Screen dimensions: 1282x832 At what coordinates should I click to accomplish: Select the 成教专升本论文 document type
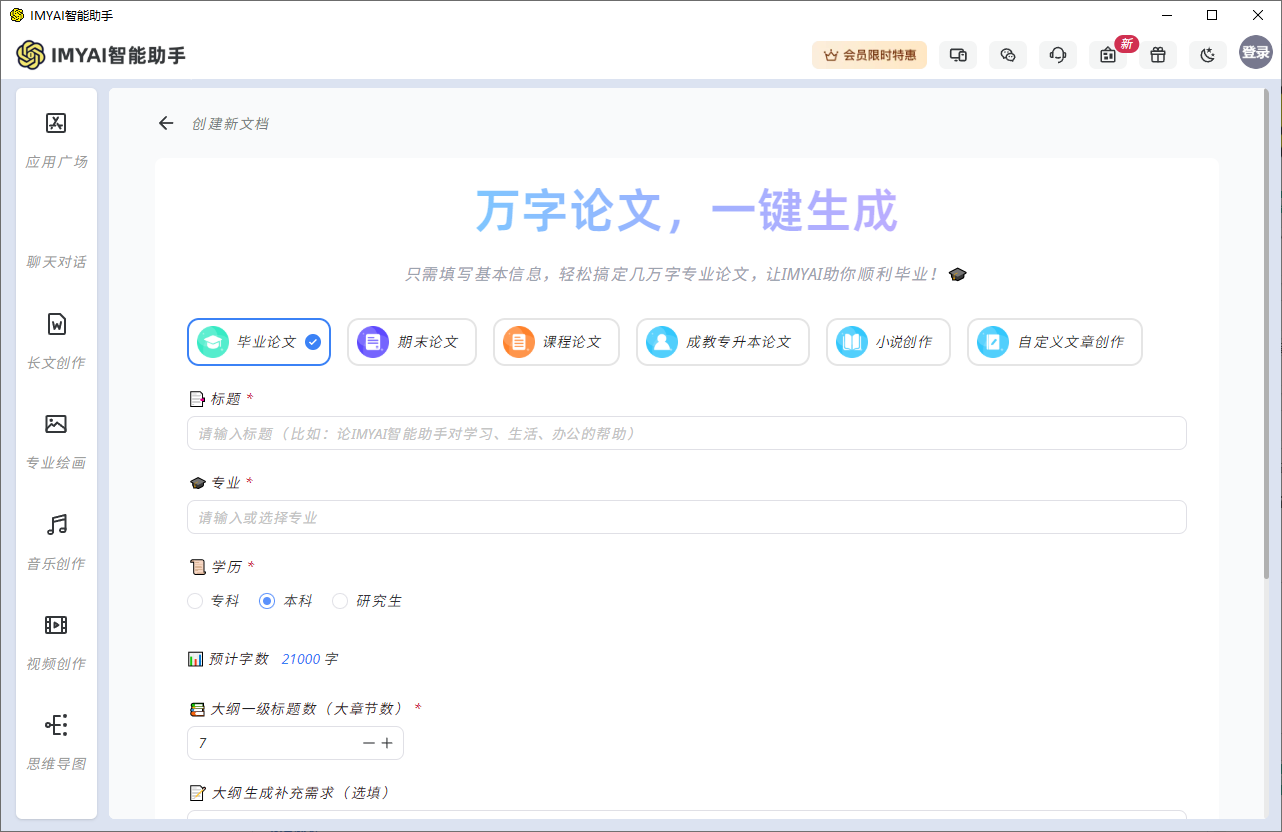pos(723,342)
